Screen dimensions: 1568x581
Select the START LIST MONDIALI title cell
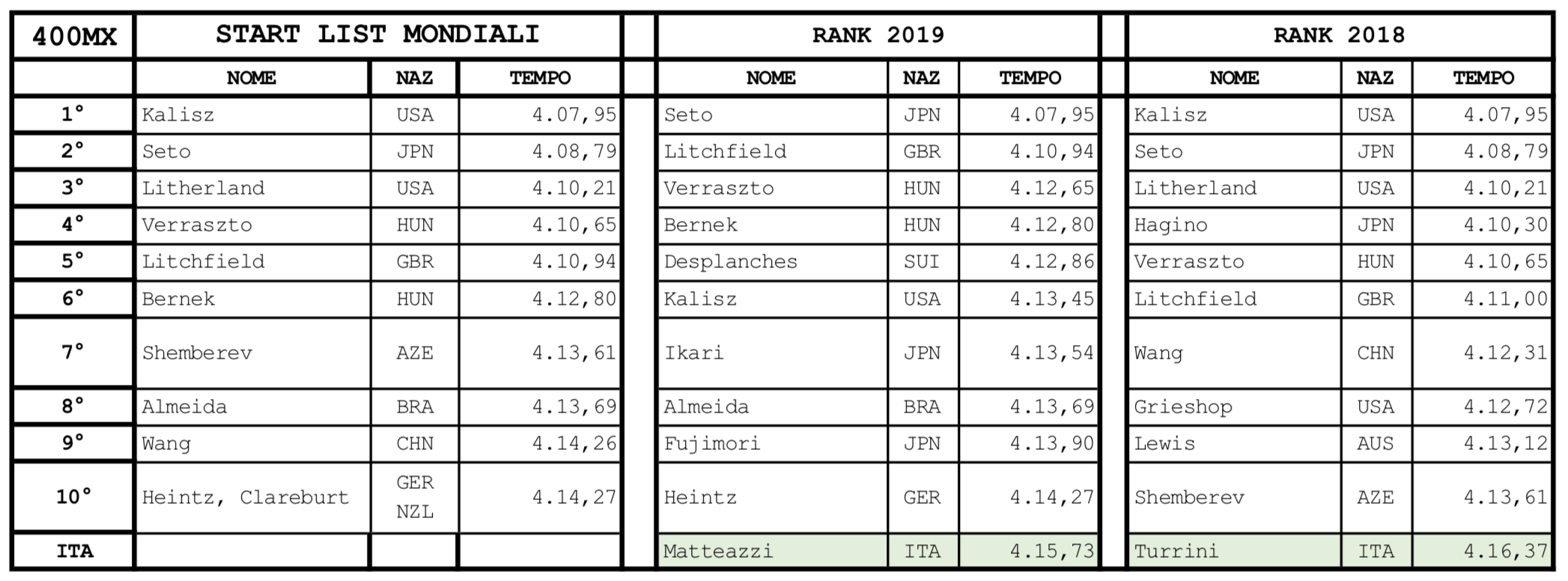pyautogui.click(x=377, y=36)
